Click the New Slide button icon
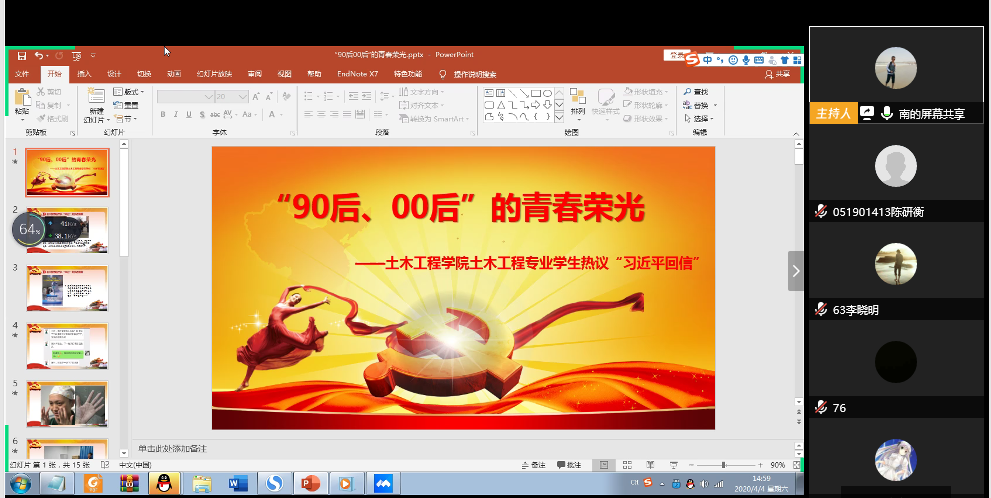Image resolution: width=991 pixels, height=498 pixels. 96,98
